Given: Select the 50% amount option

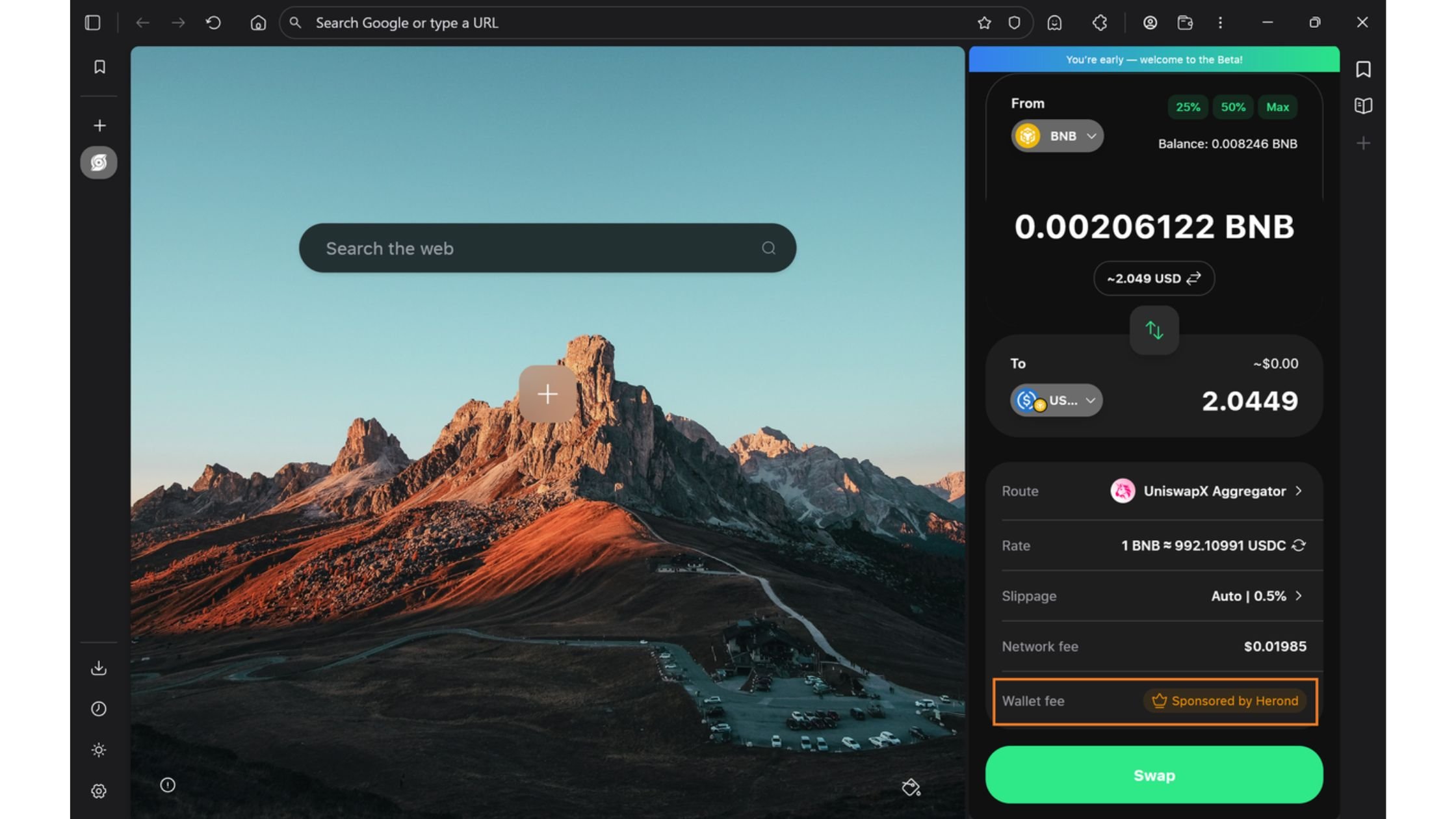Looking at the screenshot, I should point(1232,107).
